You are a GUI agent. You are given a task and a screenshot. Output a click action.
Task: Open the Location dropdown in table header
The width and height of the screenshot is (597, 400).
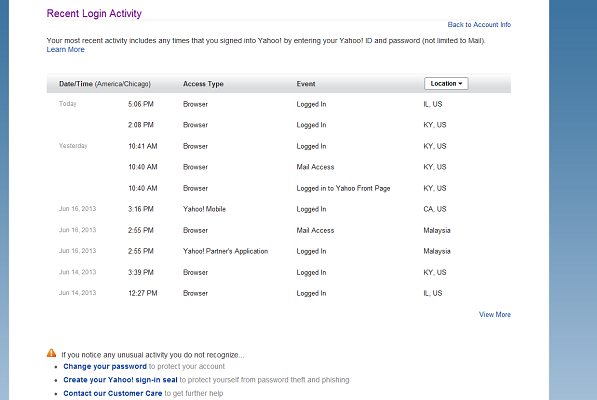[x=446, y=84]
